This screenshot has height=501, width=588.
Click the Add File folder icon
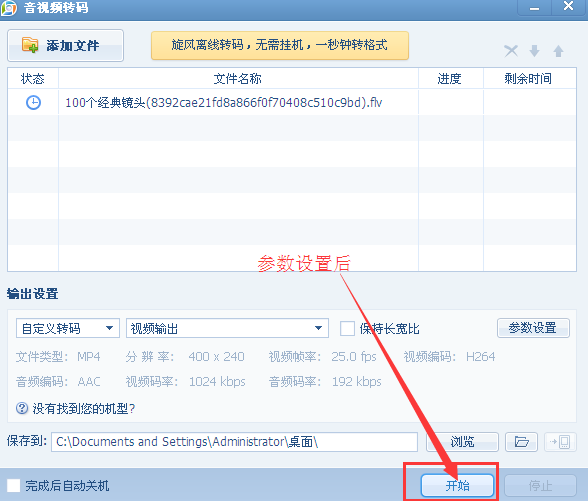[x=30, y=45]
